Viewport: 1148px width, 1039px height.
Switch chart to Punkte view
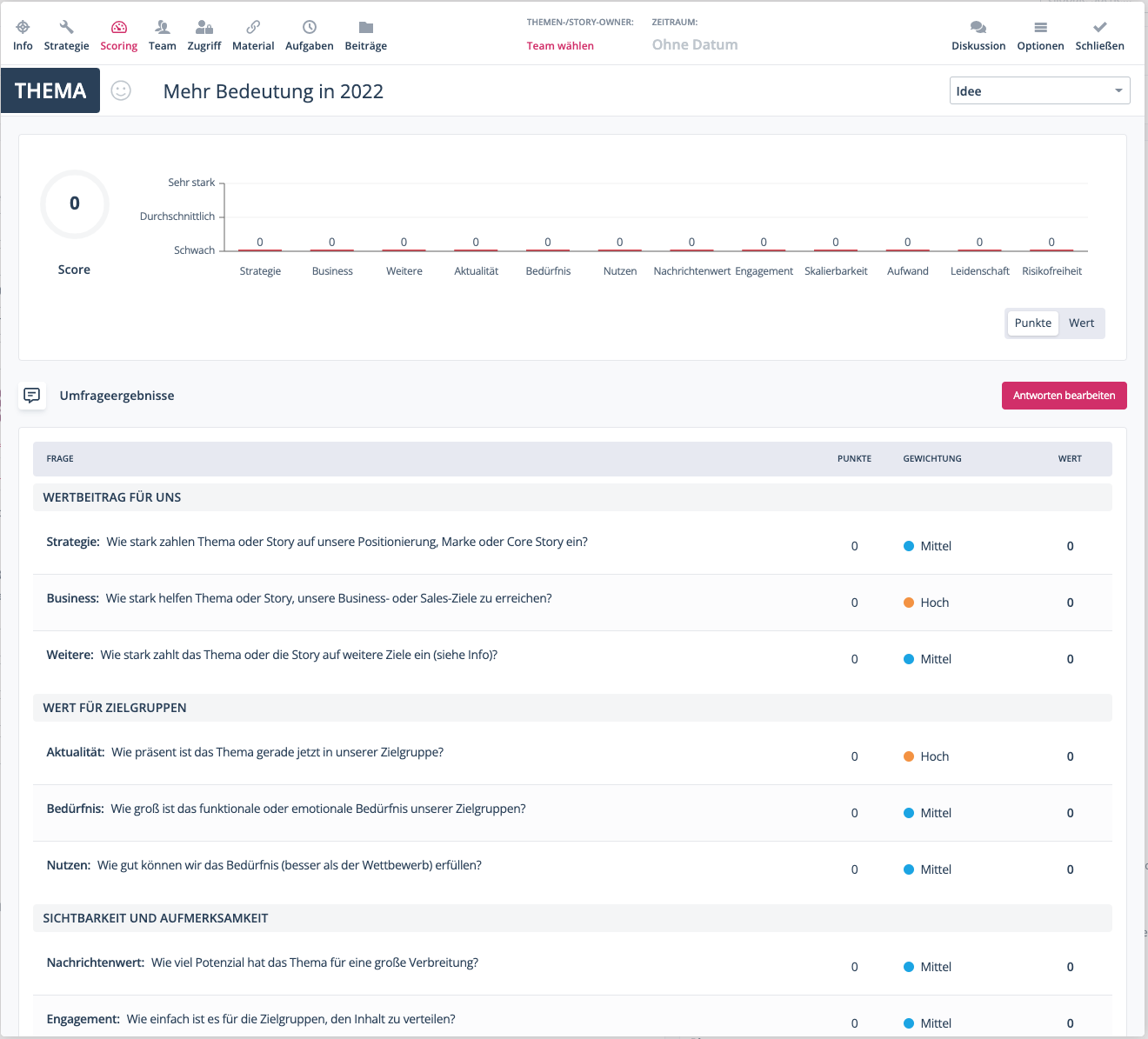point(1032,323)
